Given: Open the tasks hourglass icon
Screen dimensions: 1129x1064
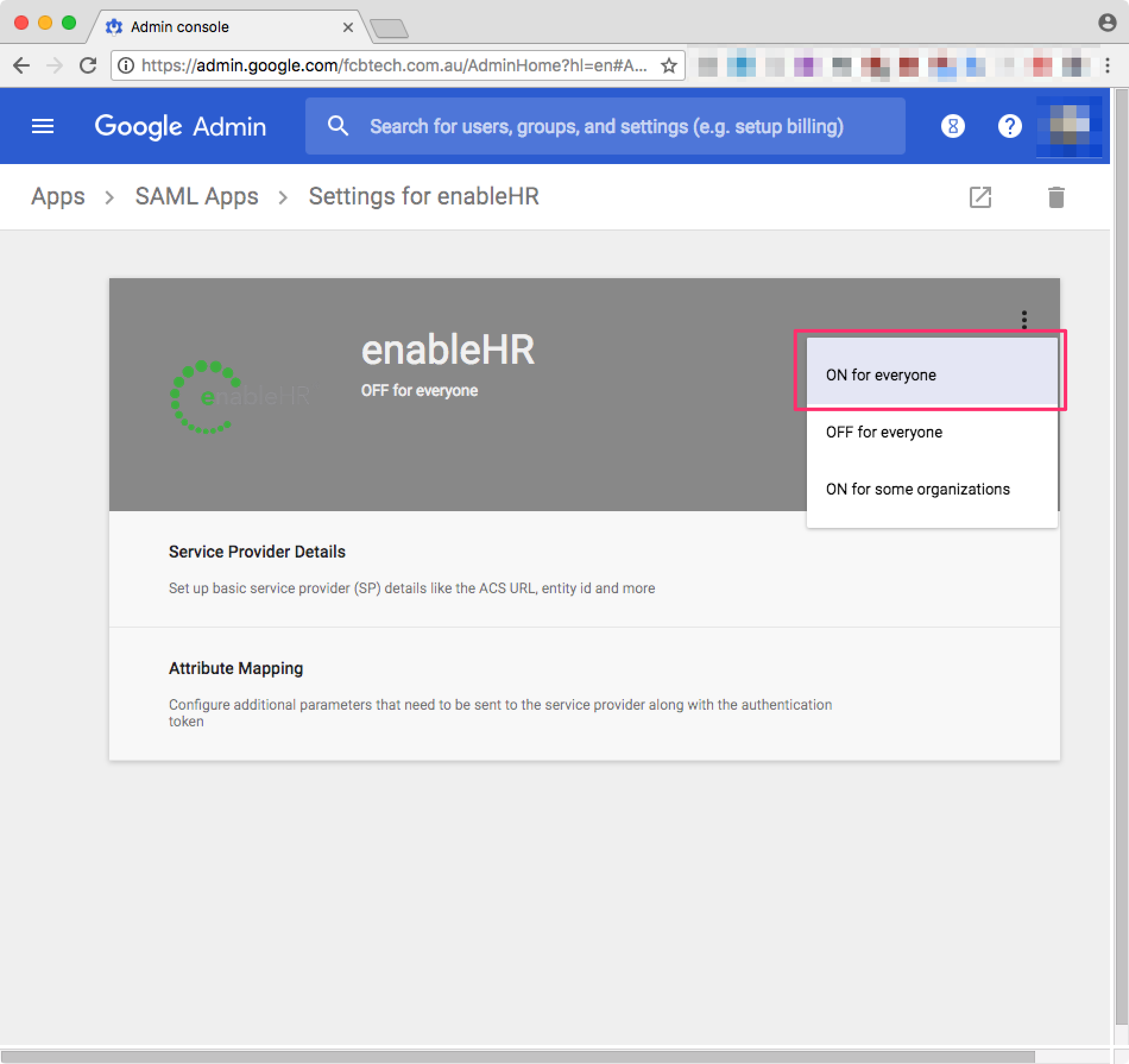Looking at the screenshot, I should (x=953, y=126).
